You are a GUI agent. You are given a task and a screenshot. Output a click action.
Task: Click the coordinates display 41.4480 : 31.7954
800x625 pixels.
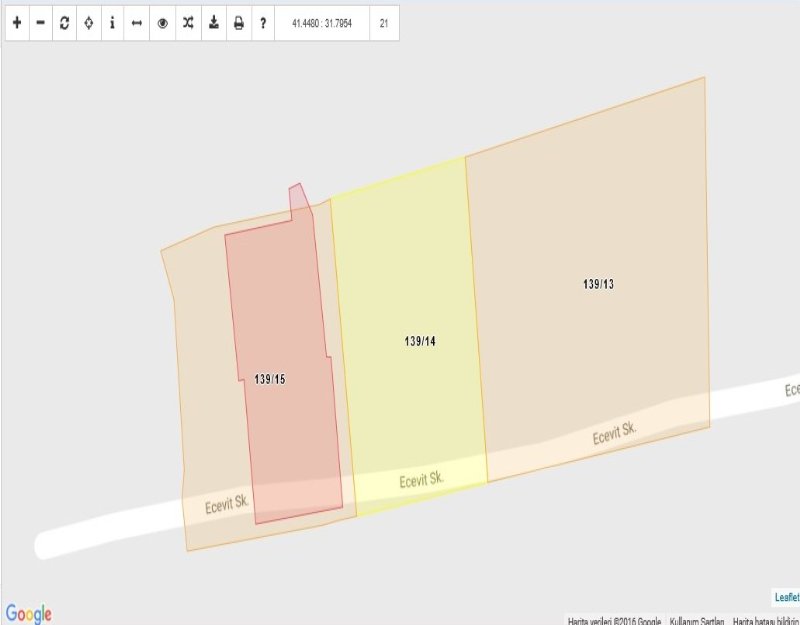click(x=322, y=22)
